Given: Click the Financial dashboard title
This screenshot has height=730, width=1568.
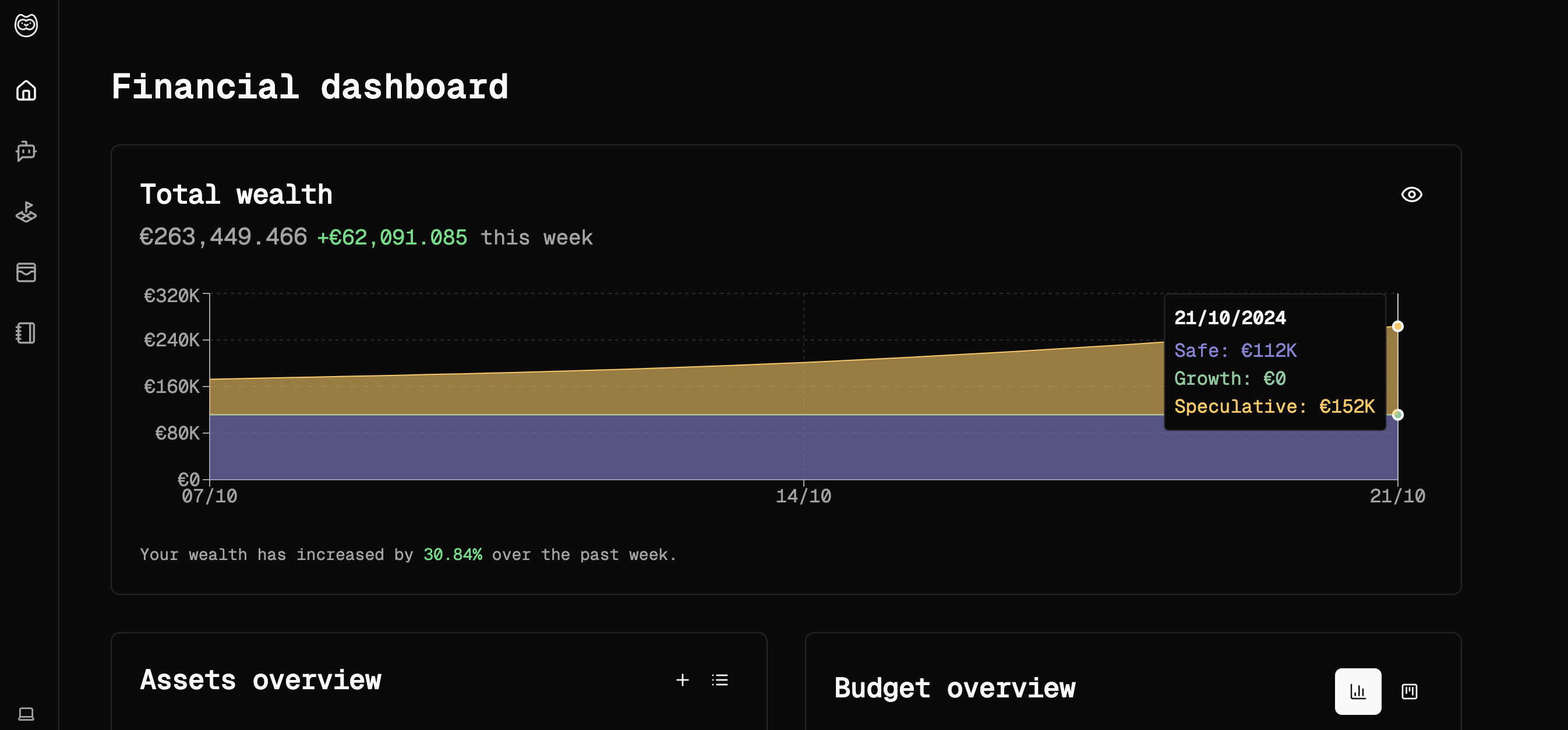Looking at the screenshot, I should [310, 87].
